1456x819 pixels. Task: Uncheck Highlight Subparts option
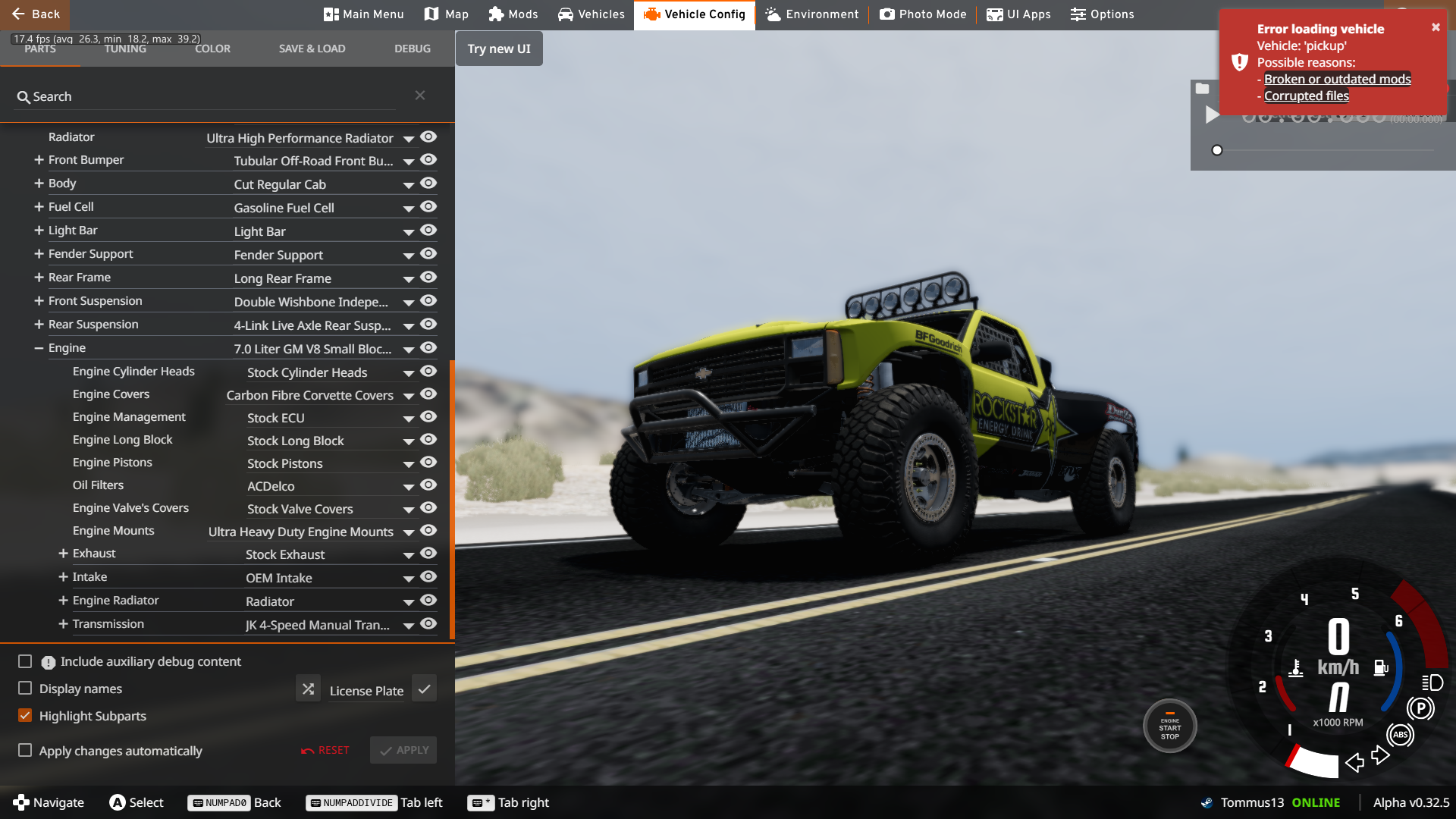[x=25, y=716]
